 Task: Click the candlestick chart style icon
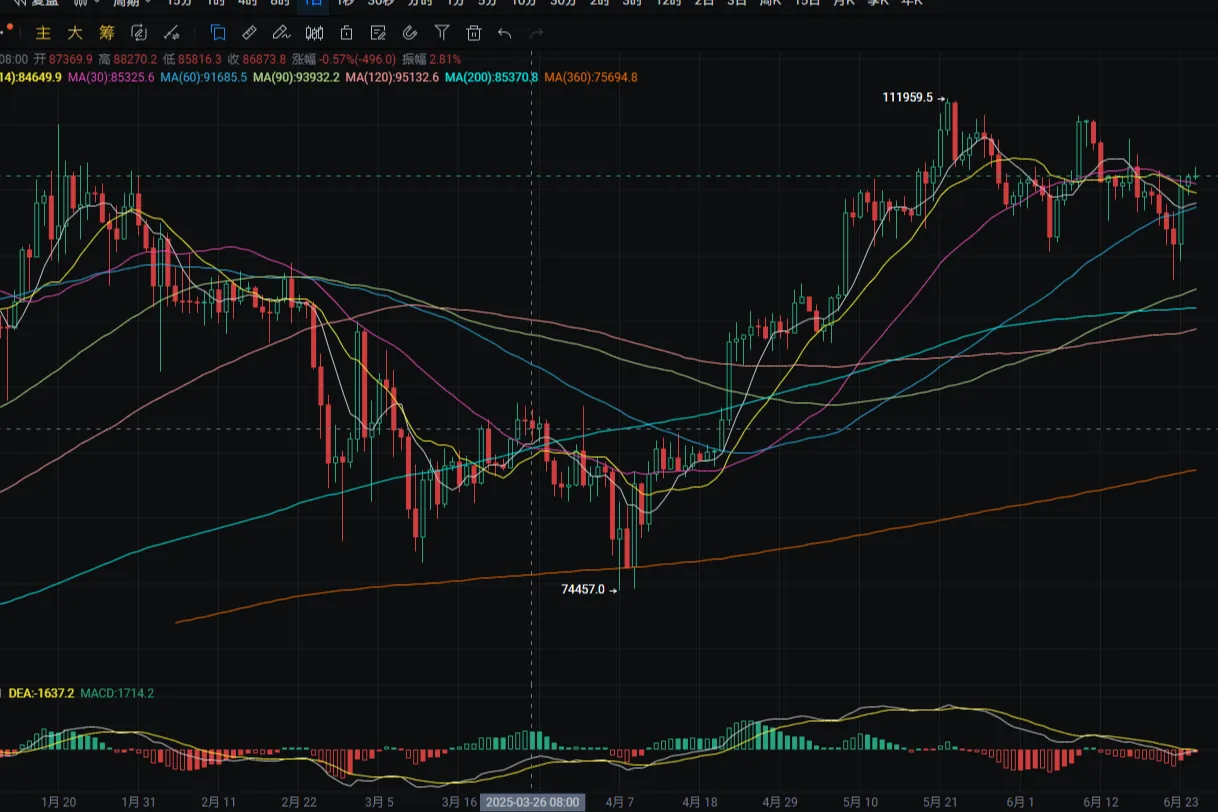tap(314, 33)
